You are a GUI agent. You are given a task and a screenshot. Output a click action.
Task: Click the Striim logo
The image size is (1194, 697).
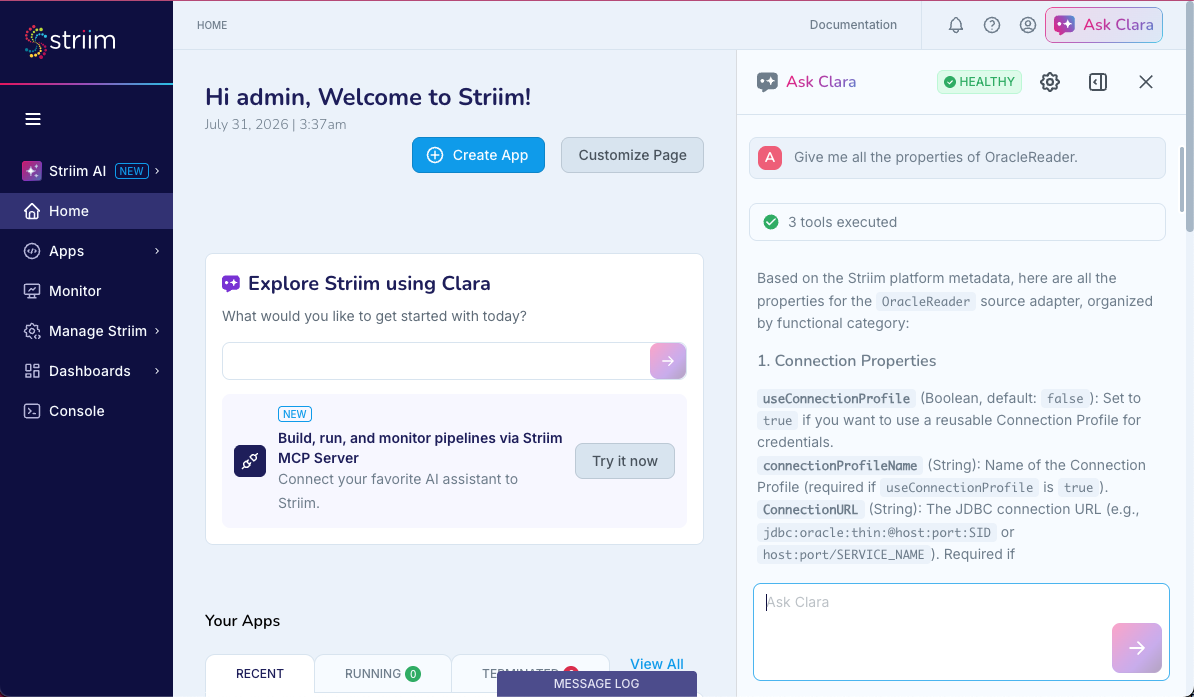point(70,41)
